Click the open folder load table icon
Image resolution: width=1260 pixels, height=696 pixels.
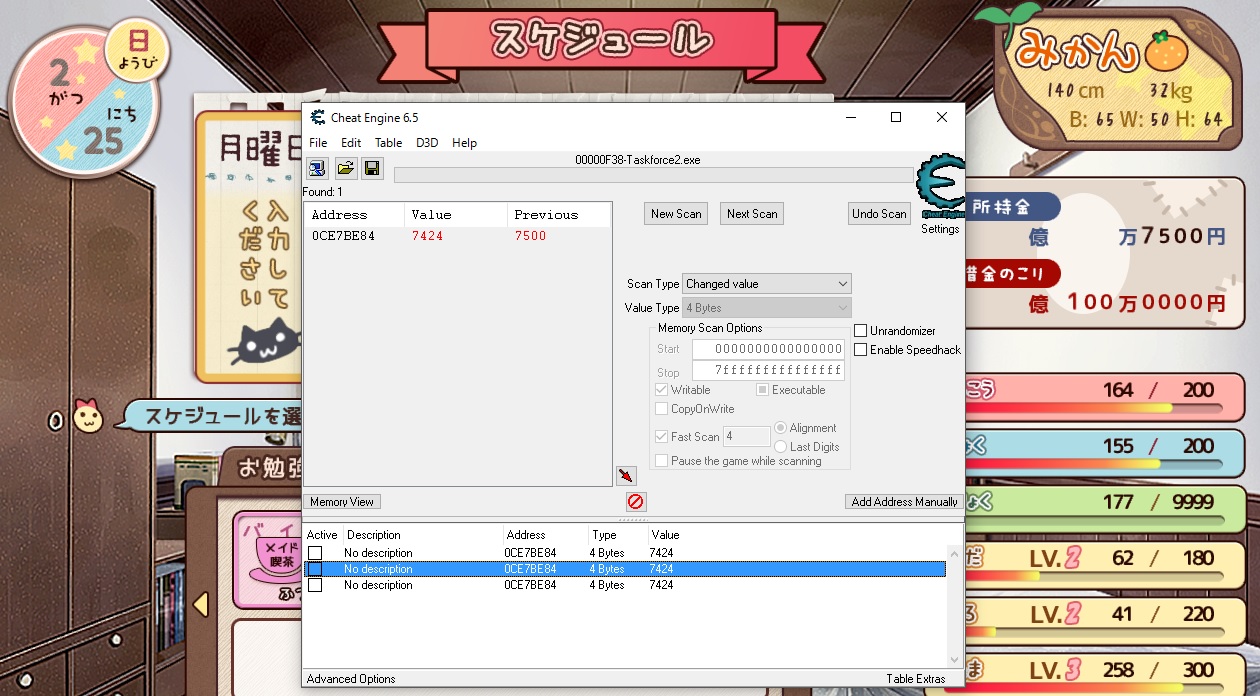[346, 168]
